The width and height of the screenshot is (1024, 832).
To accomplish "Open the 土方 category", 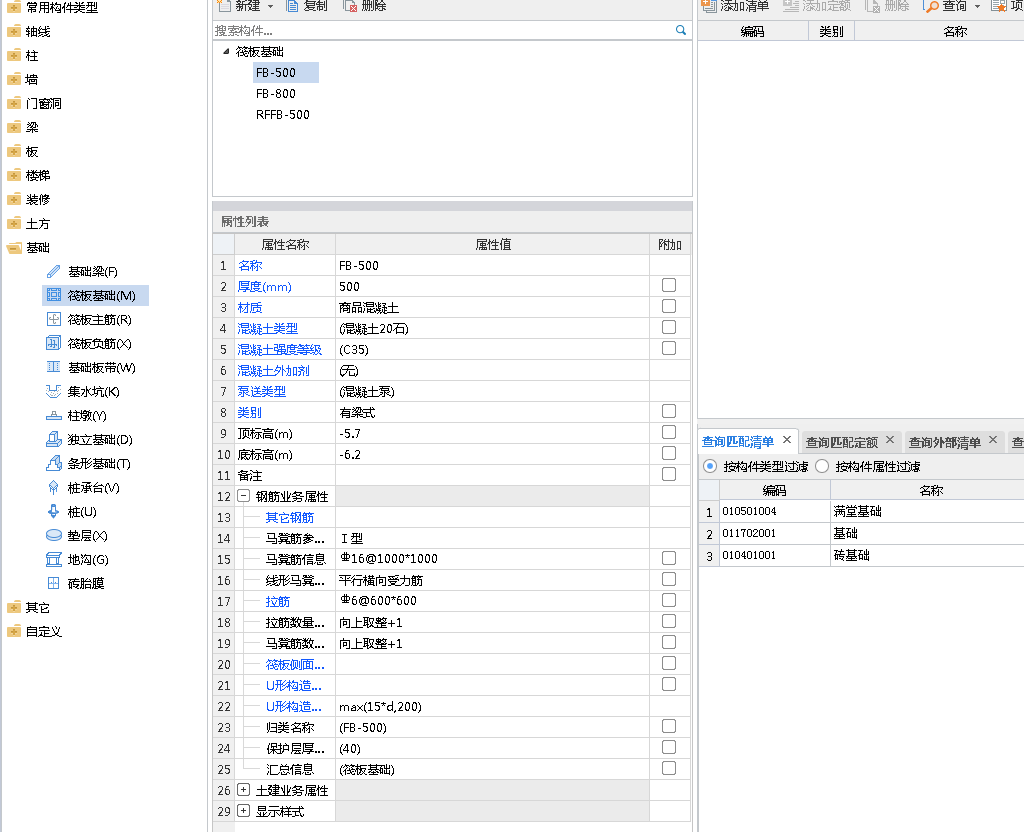I will 38,223.
